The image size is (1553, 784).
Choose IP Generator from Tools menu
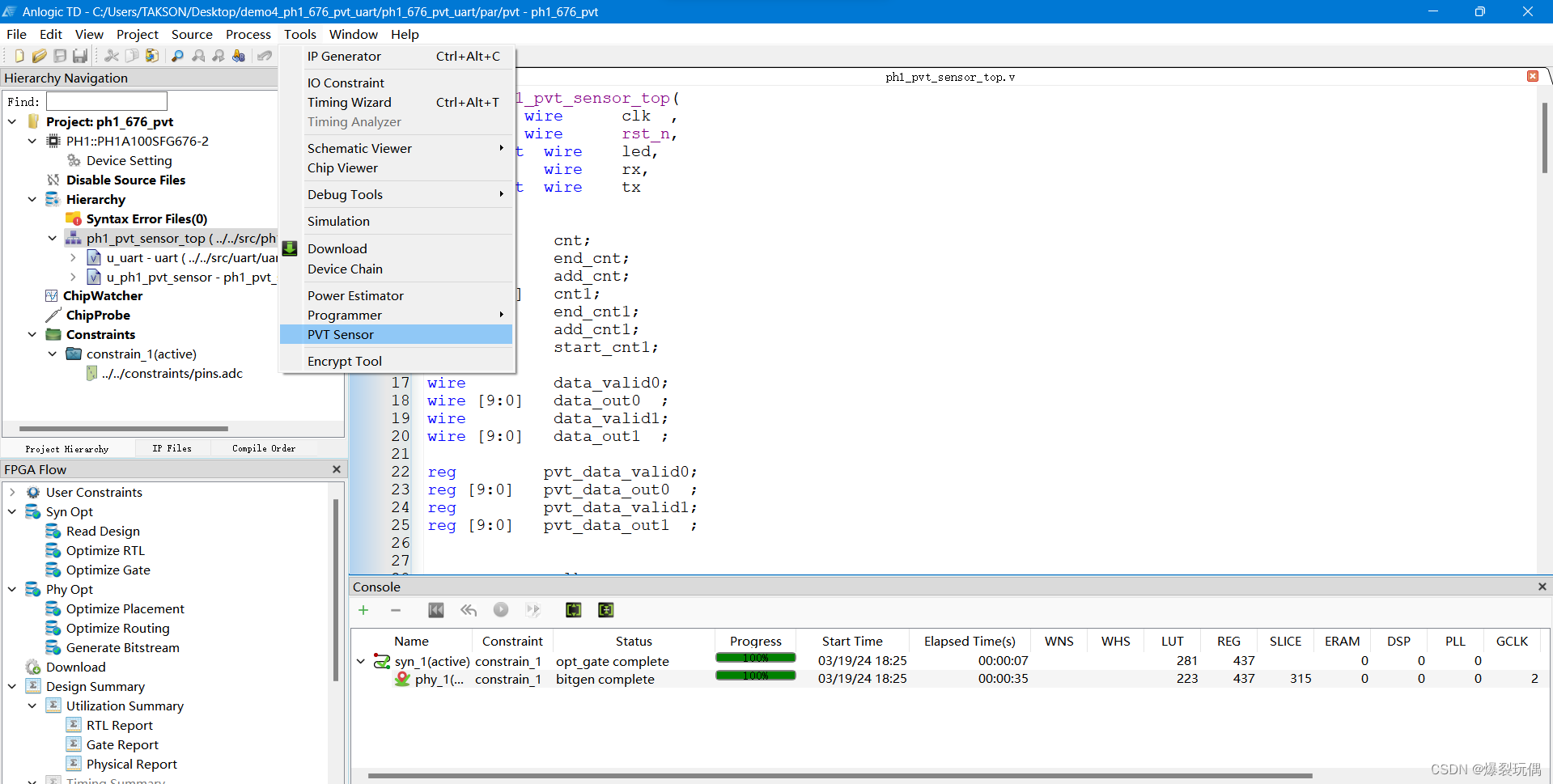pyautogui.click(x=397, y=56)
